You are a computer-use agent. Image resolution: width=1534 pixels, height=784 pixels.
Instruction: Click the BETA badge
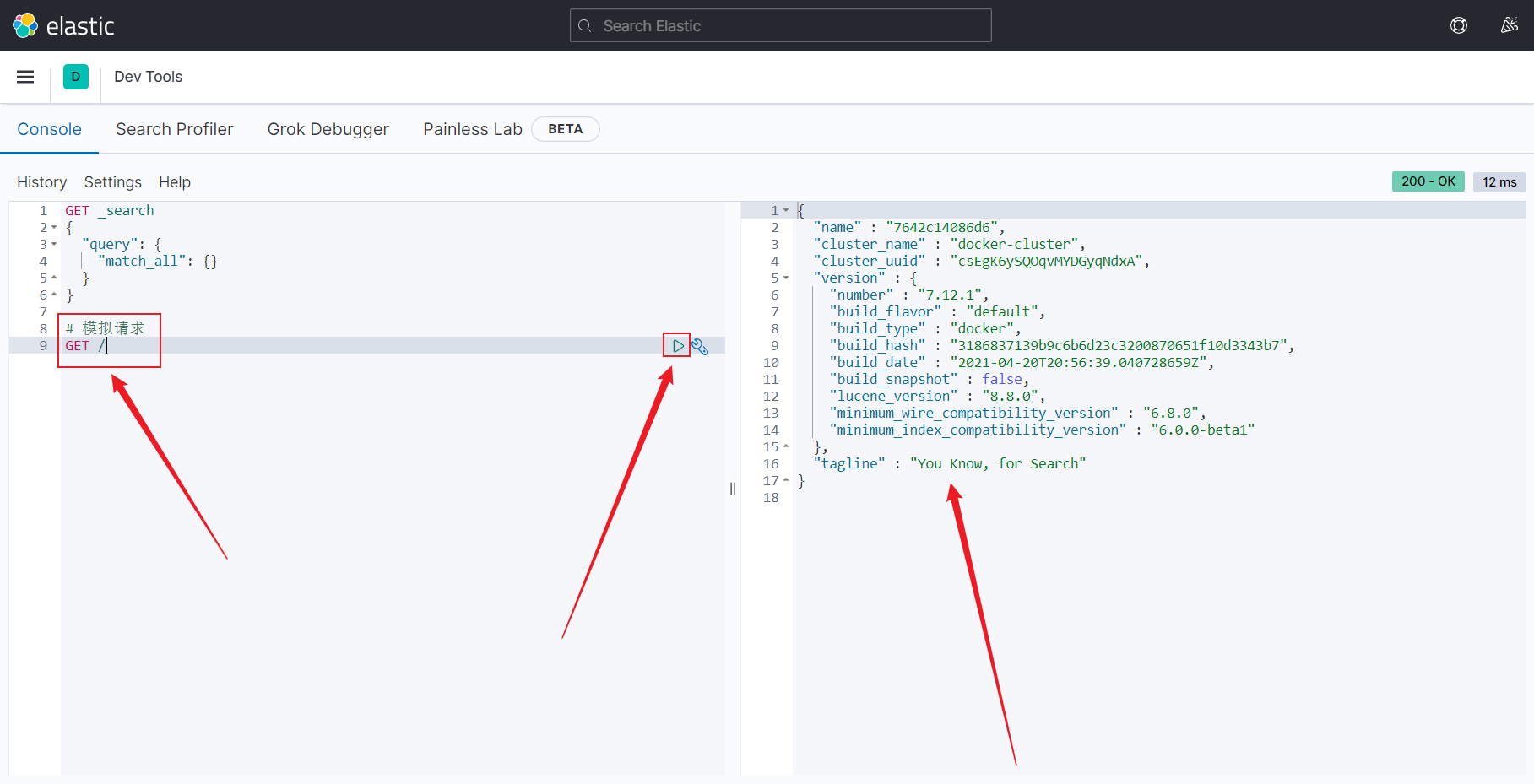click(566, 129)
